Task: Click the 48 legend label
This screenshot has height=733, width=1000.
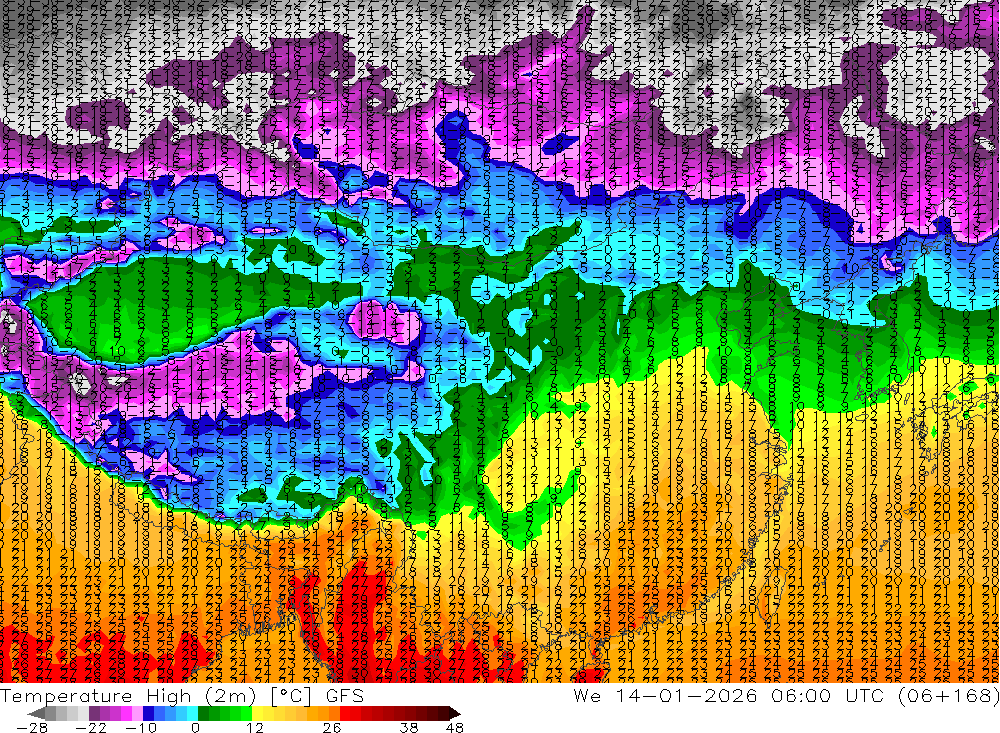Action: click(x=455, y=728)
